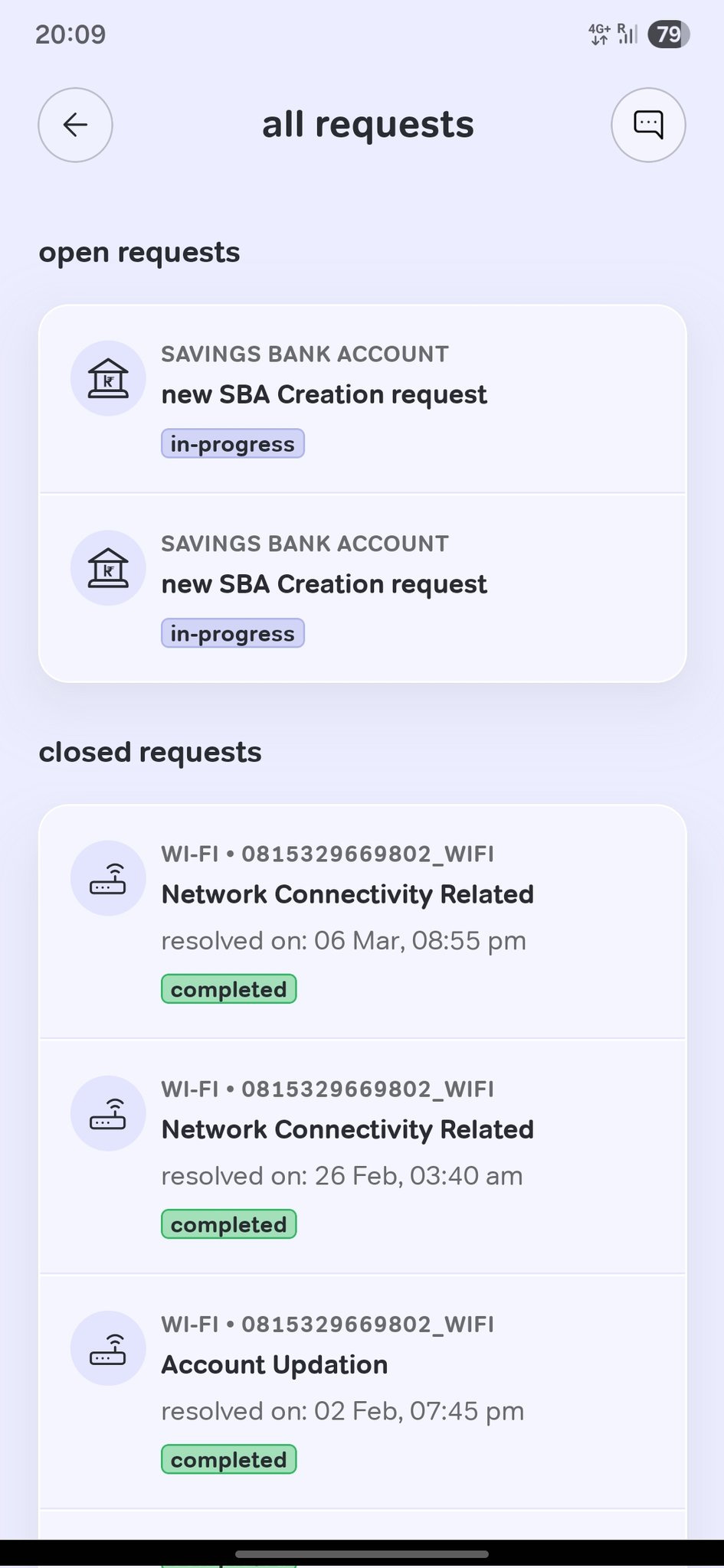Tap bank icon of first SBA request

[108, 378]
